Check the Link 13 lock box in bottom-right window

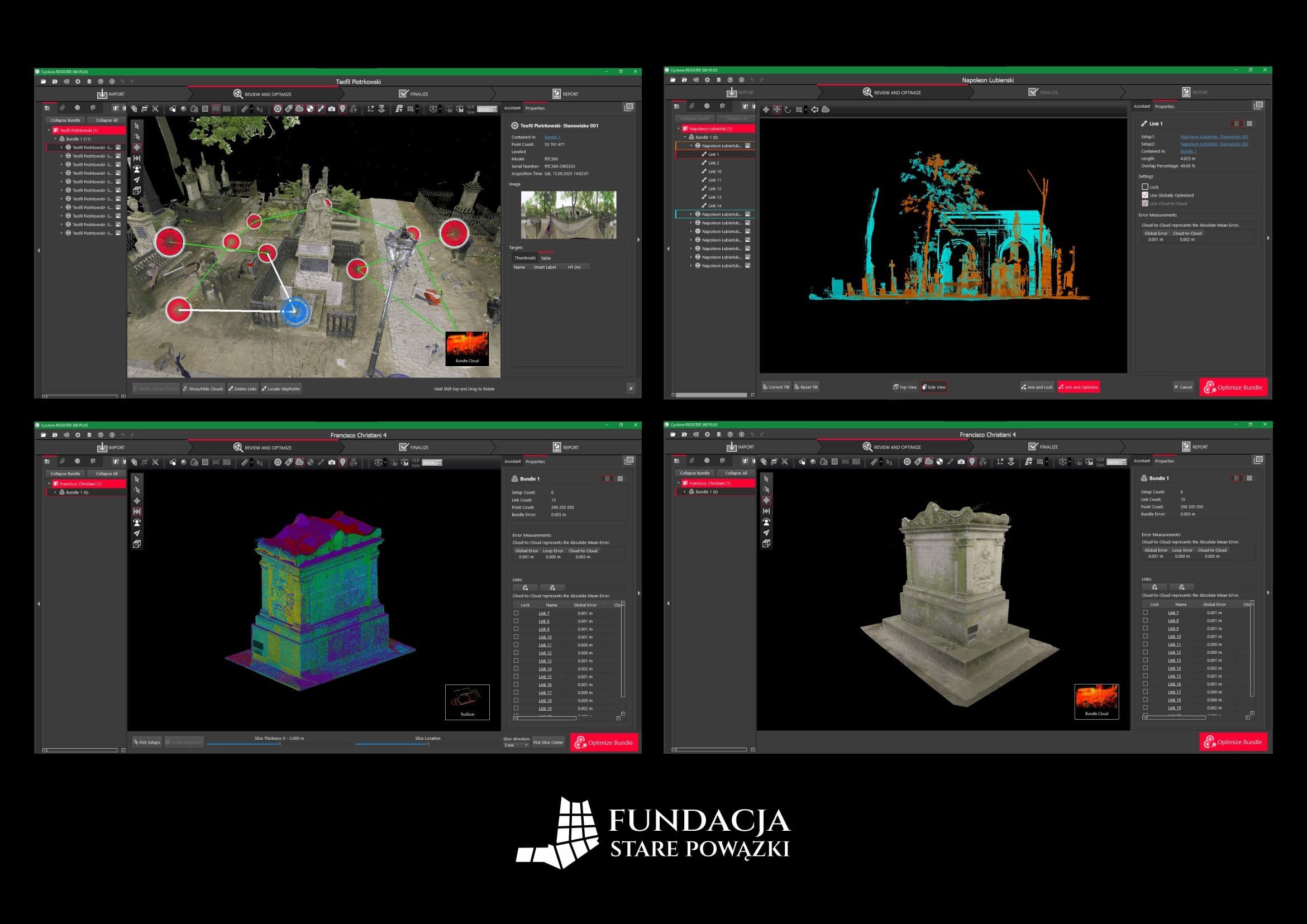[1146, 660]
